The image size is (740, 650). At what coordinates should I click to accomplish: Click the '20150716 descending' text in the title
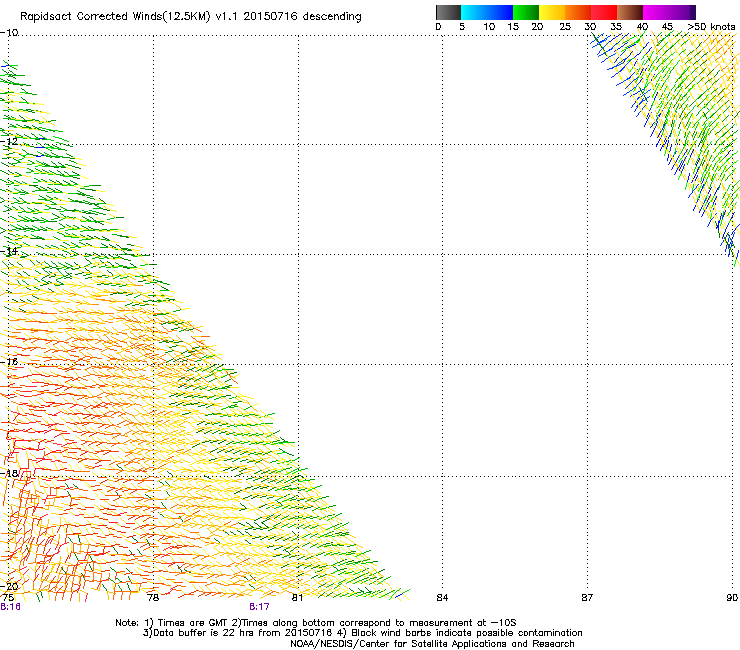(303, 17)
